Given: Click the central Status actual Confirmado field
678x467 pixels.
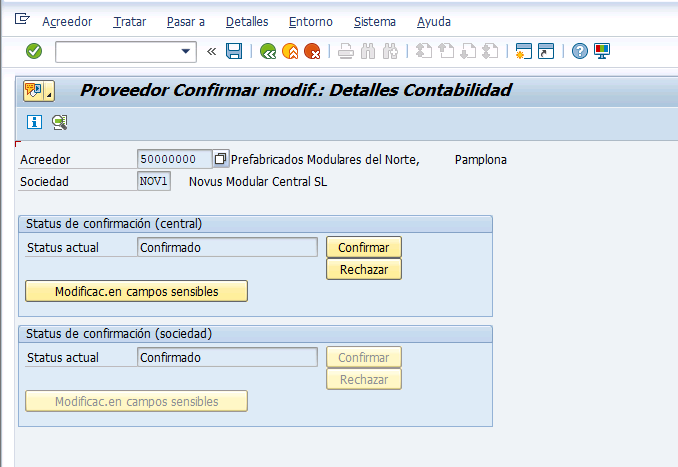Looking at the screenshot, I should [227, 247].
